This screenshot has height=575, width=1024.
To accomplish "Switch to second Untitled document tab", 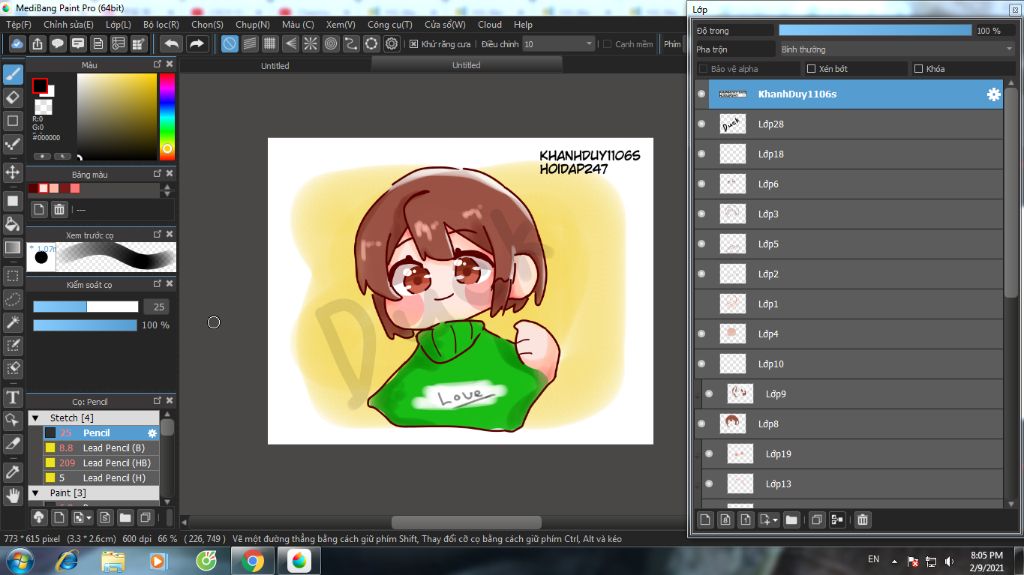I will pyautogui.click(x=466, y=65).
